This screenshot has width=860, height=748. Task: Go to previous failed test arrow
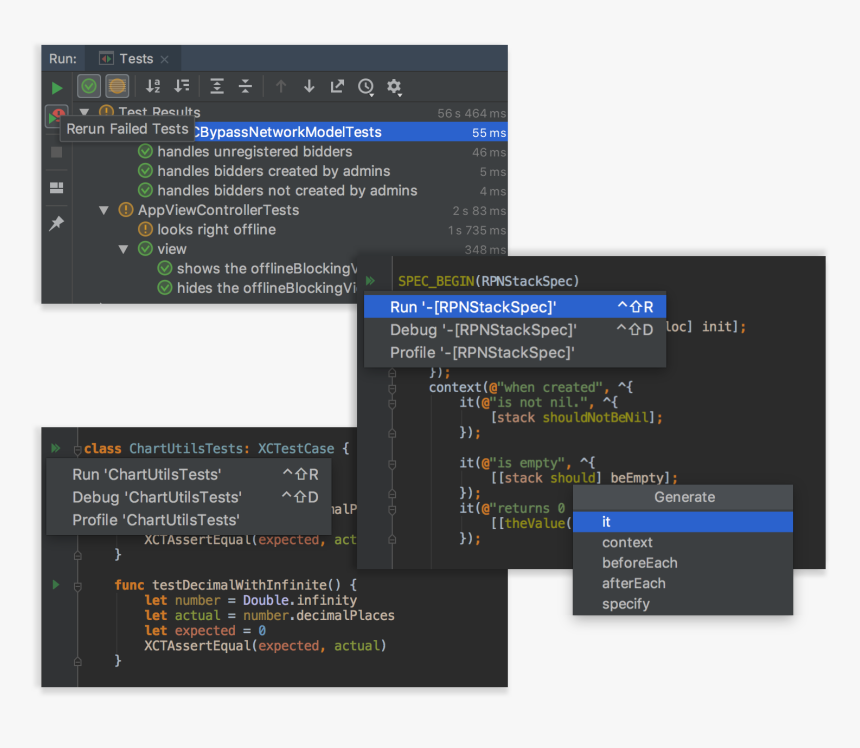click(281, 86)
